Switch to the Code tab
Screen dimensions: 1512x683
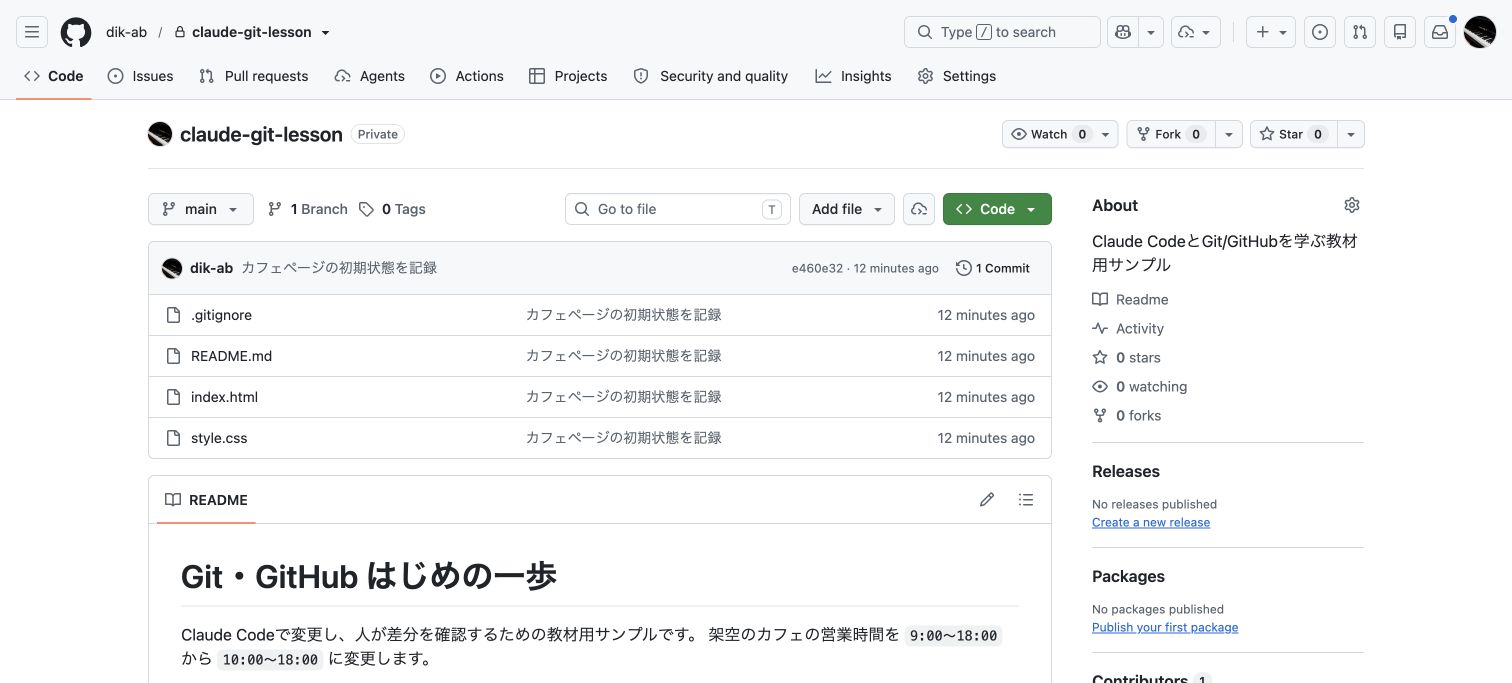click(54, 76)
